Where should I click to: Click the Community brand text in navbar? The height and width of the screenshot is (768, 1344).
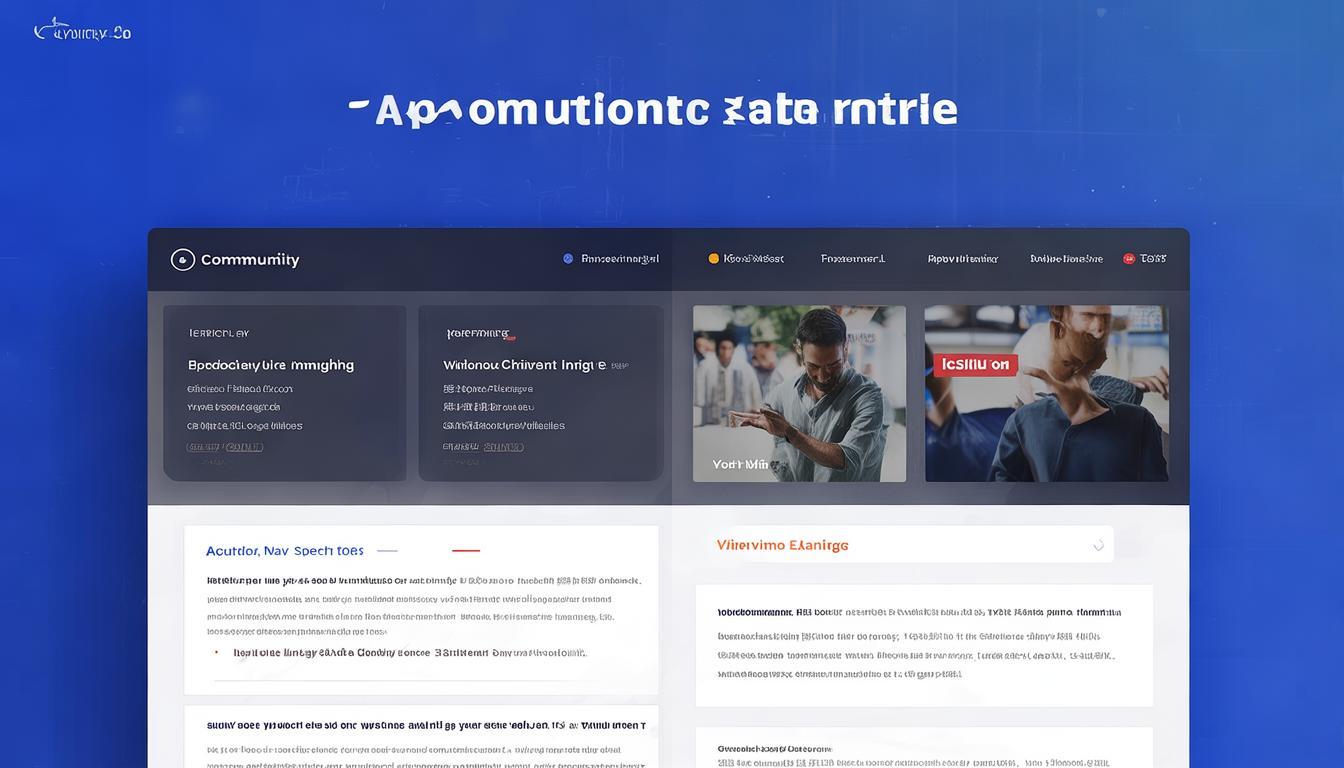click(x=250, y=260)
